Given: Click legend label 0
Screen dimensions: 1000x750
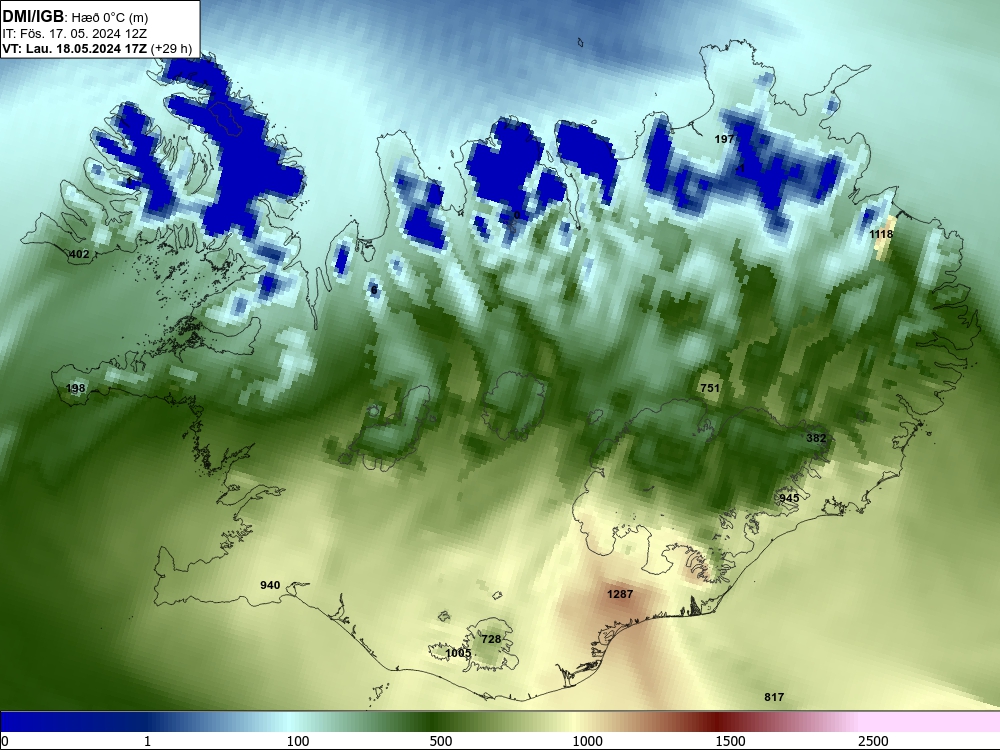Looking at the screenshot, I should pyautogui.click(x=5, y=741).
